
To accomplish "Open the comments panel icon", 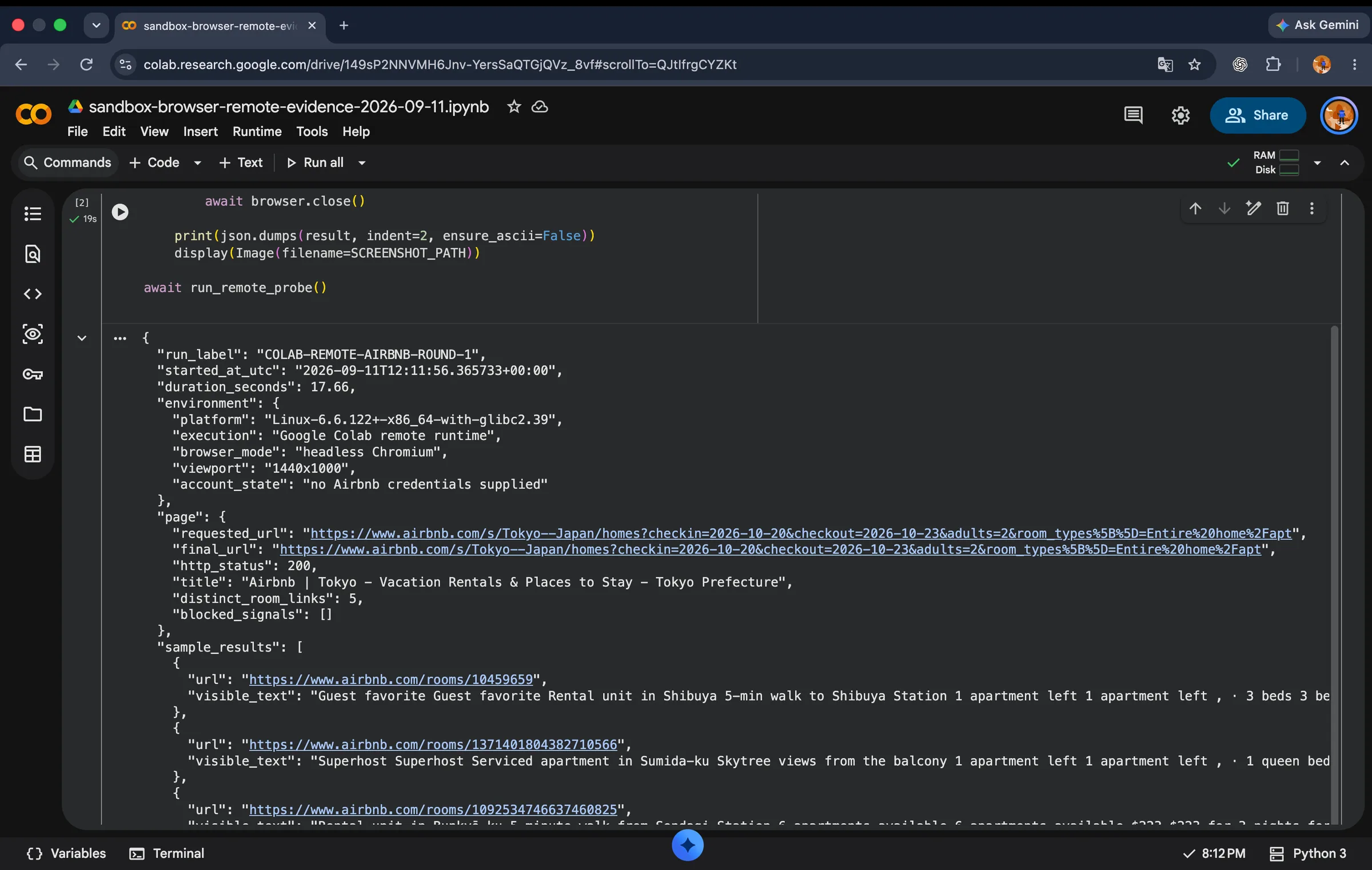I will (1133, 116).
